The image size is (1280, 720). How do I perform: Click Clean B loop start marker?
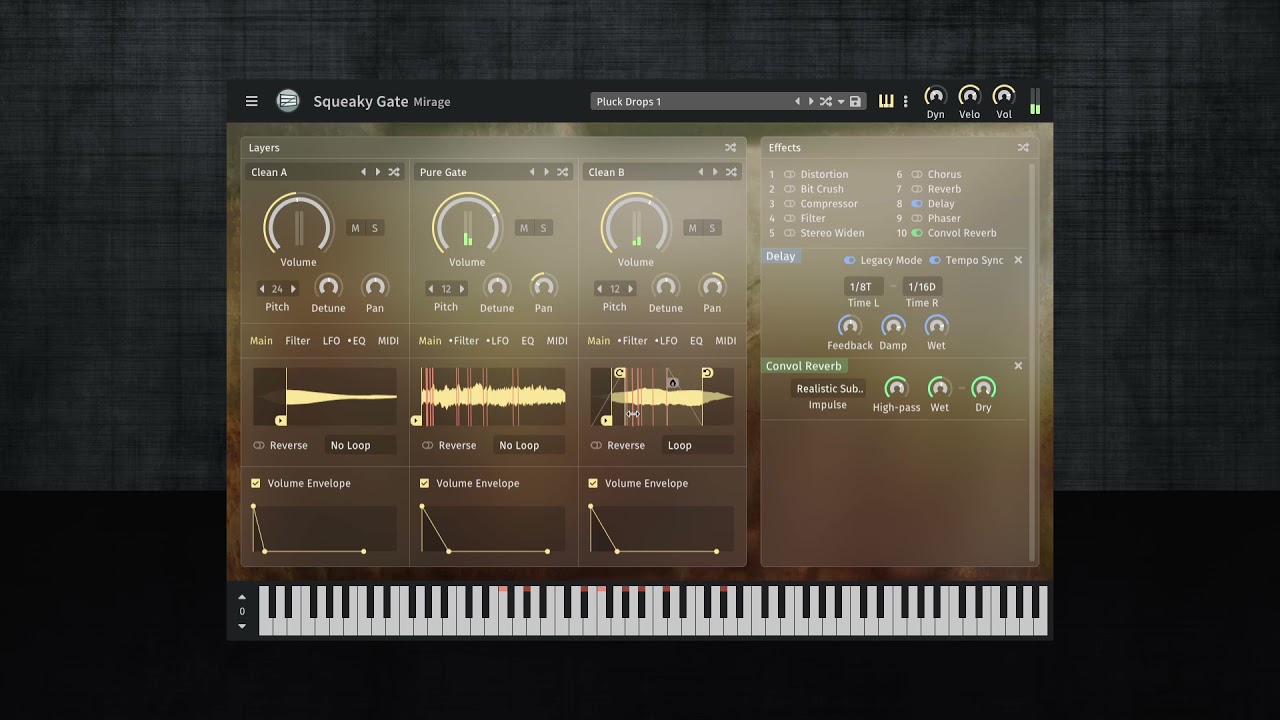coord(620,373)
